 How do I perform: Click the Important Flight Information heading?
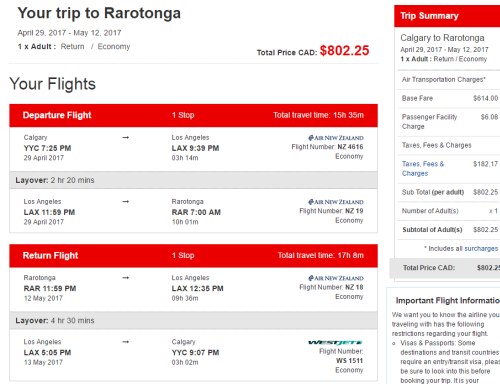(448, 301)
